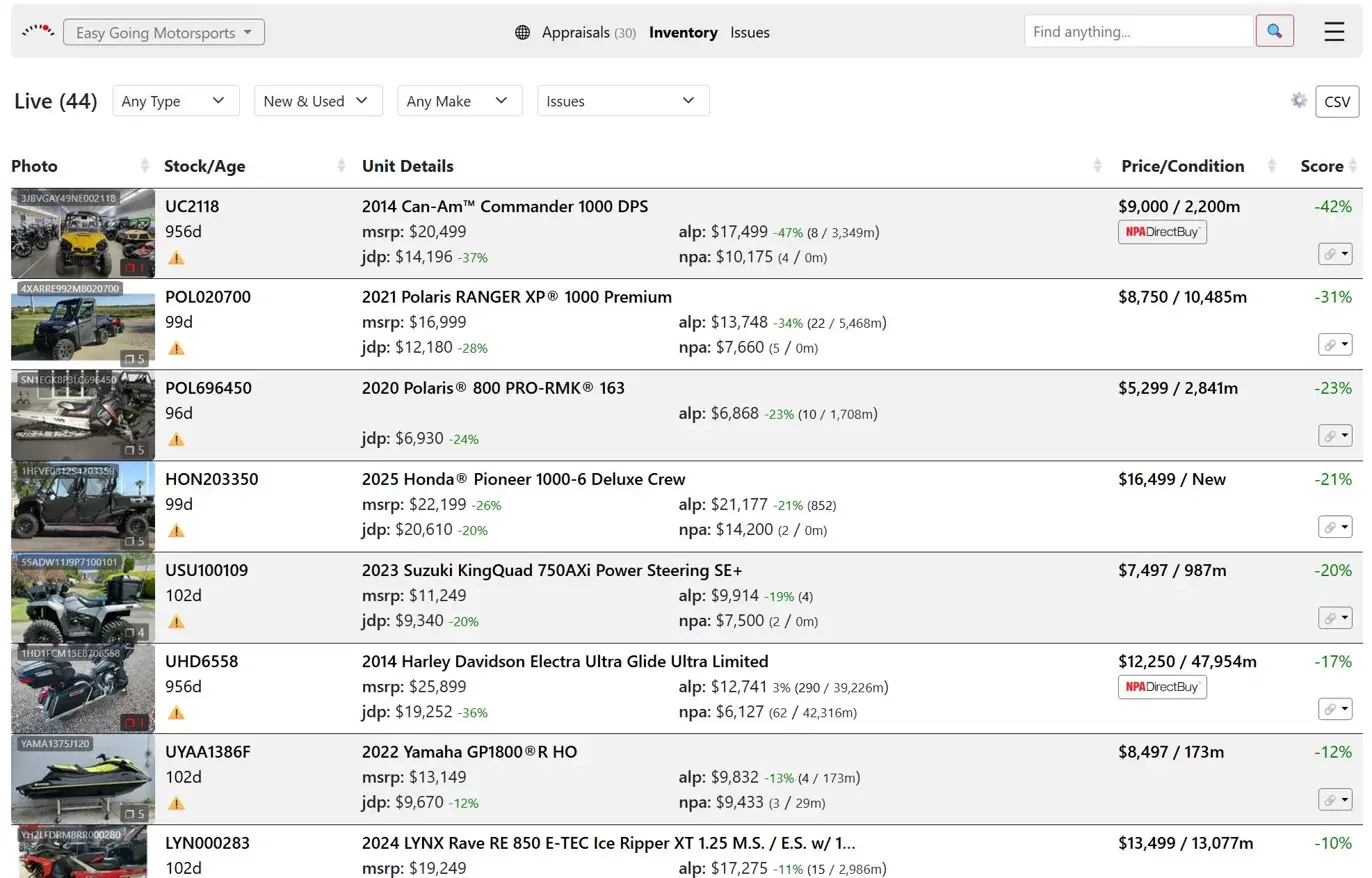Select the Inventory tab
Image resolution: width=1372 pixels, height=878 pixels.
pos(683,32)
